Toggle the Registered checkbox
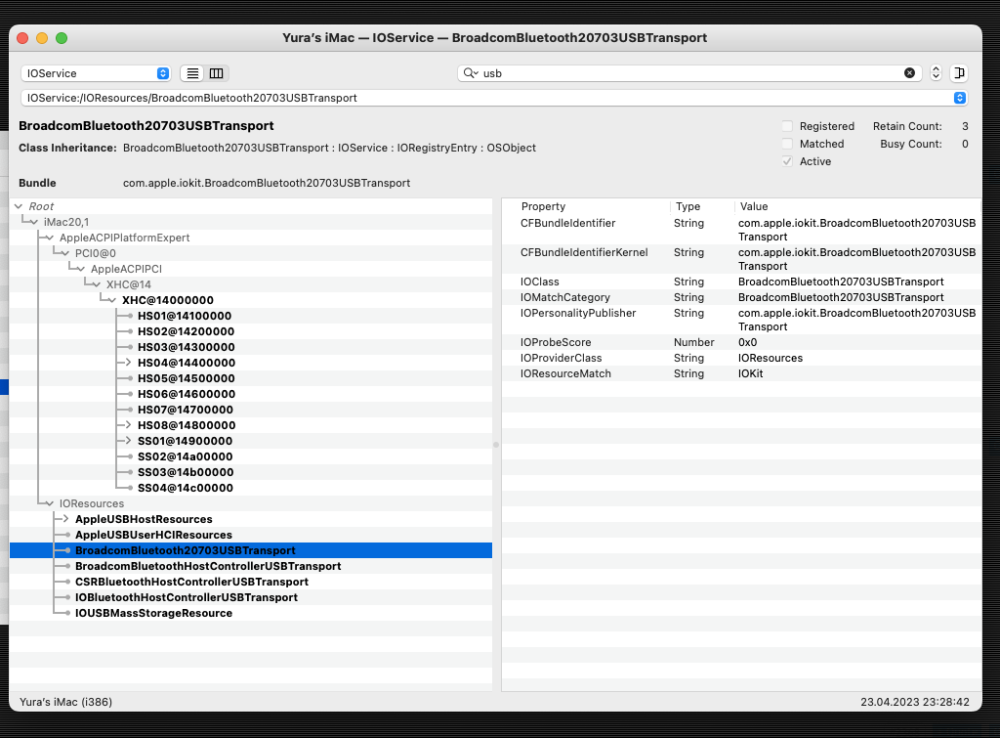The width and height of the screenshot is (1000, 738). (x=788, y=126)
